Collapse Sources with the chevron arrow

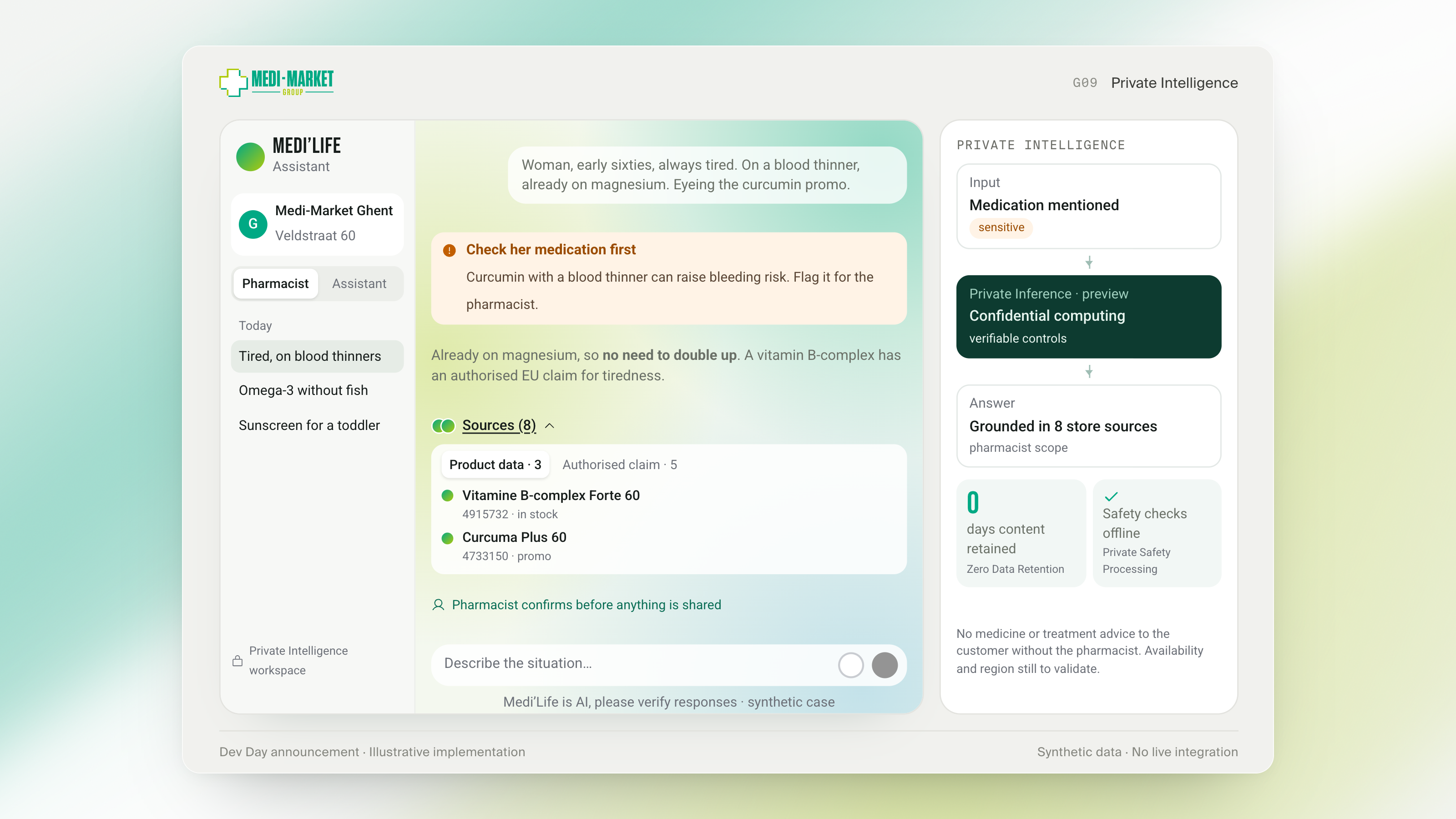tap(549, 425)
